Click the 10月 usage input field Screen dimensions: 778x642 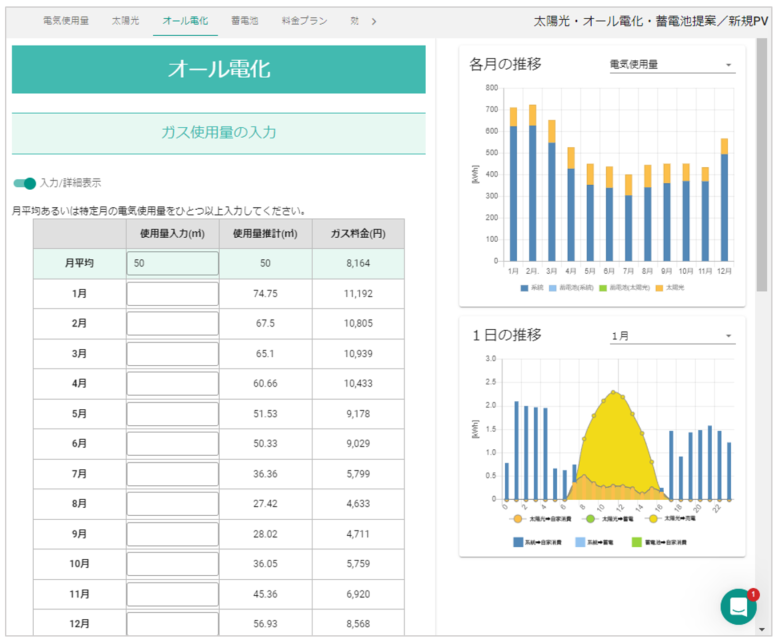(x=172, y=564)
